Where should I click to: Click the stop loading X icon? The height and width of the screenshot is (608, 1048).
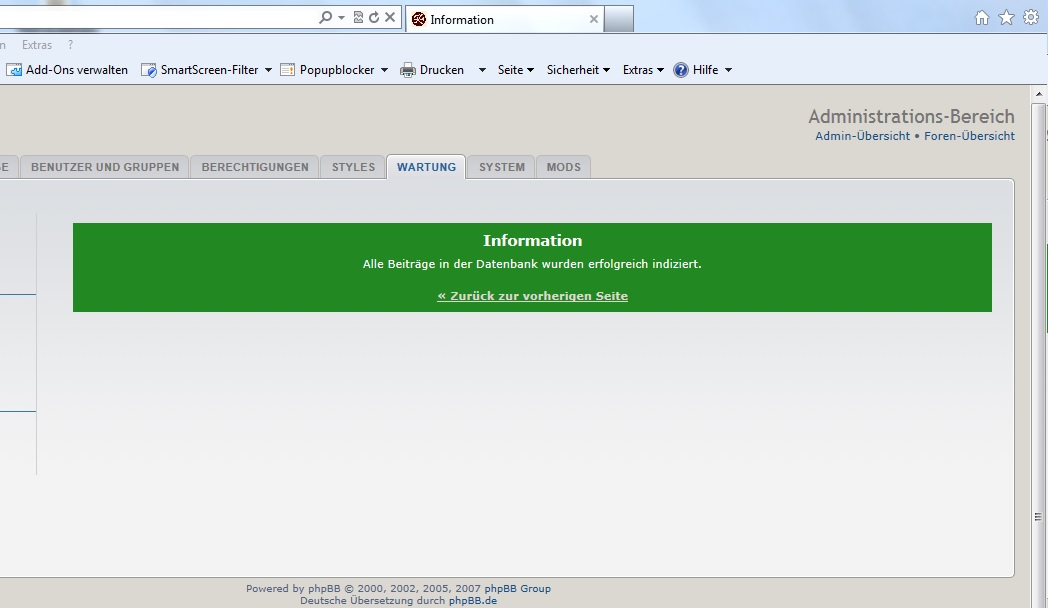click(390, 18)
